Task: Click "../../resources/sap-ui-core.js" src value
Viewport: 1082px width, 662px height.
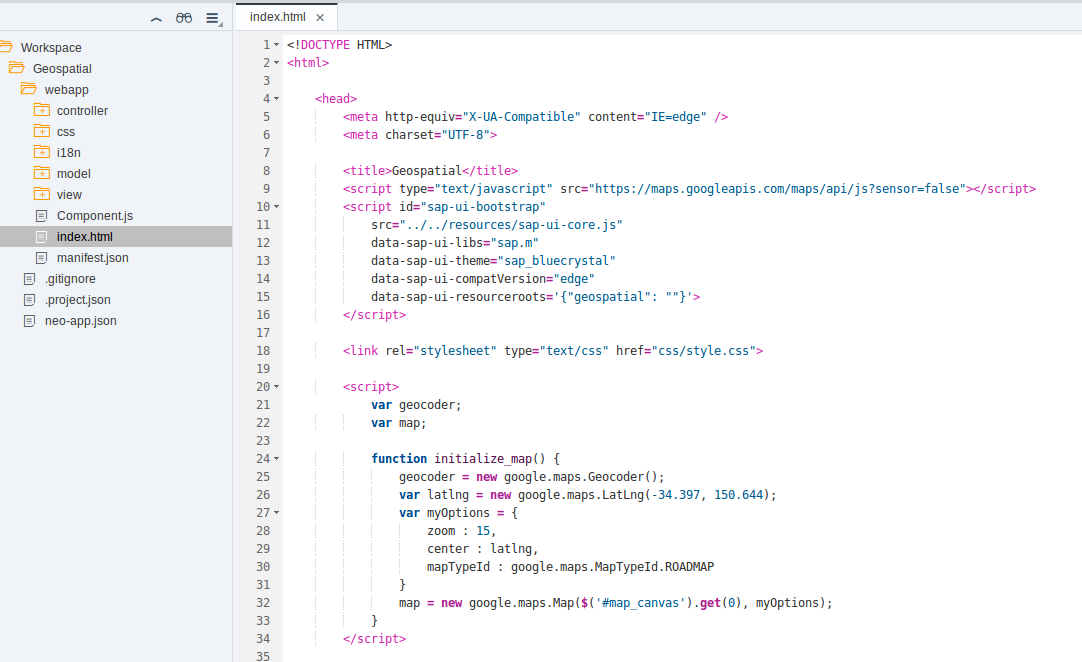Action: [511, 224]
